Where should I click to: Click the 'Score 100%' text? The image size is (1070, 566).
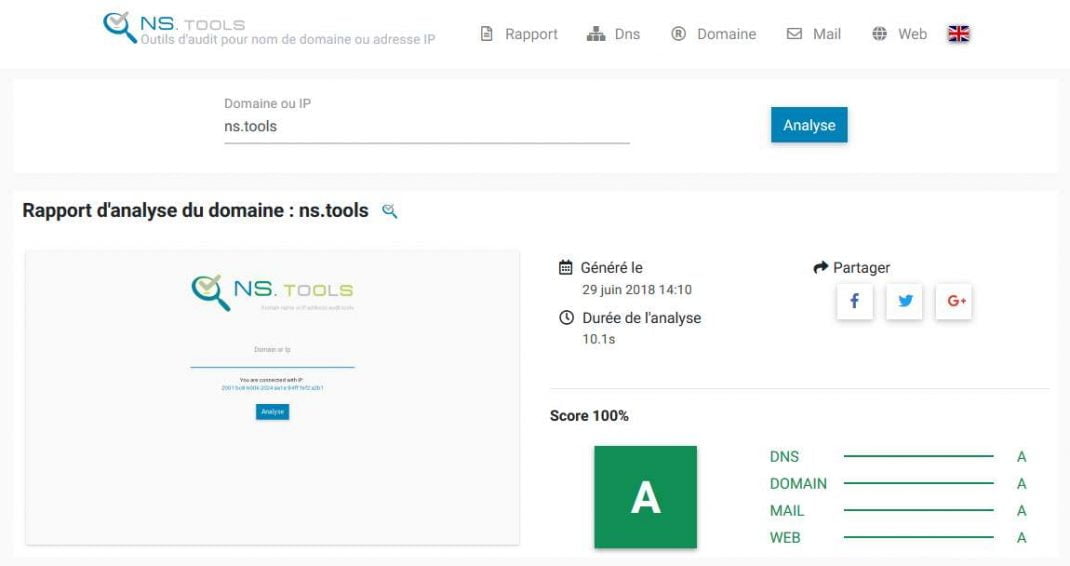(590, 416)
